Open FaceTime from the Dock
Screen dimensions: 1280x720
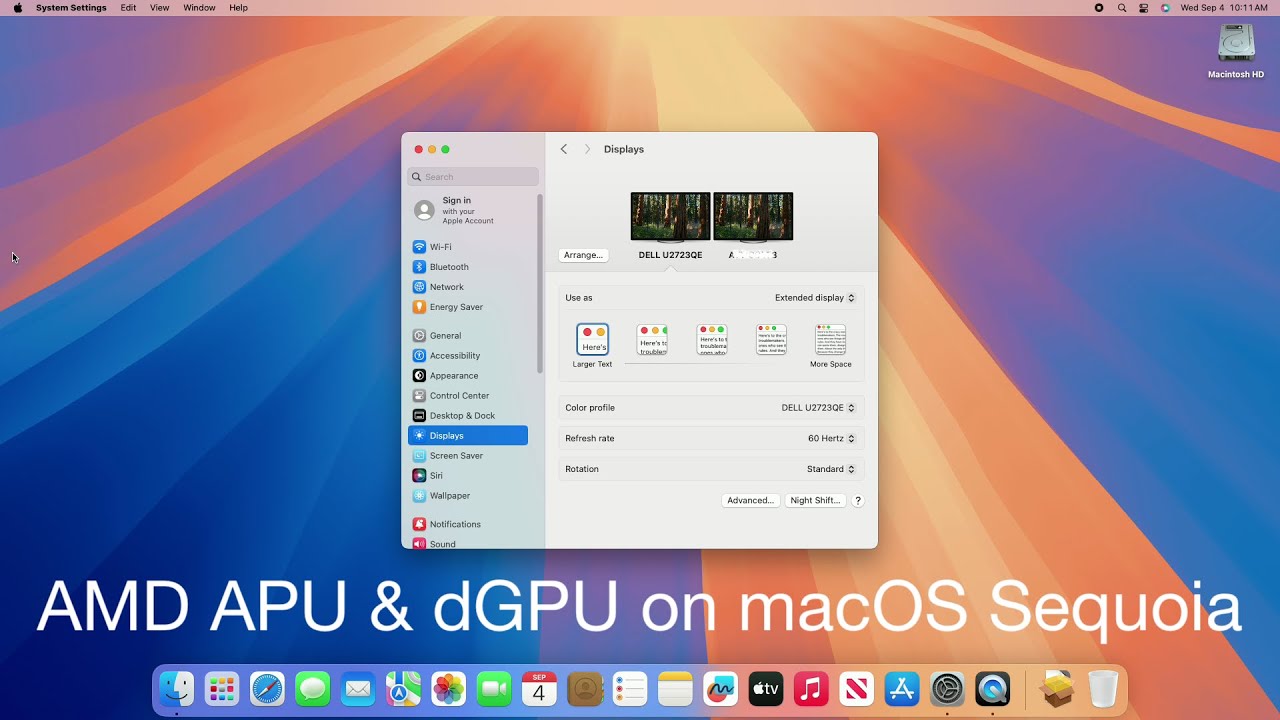[x=494, y=689]
